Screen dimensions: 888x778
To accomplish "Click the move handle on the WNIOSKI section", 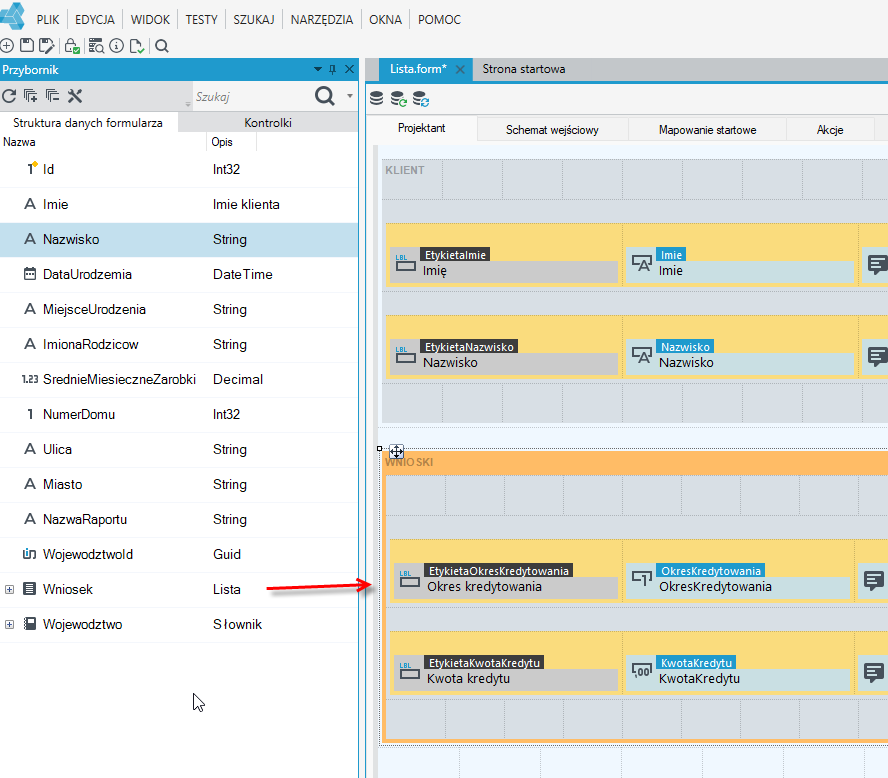I will (396, 451).
